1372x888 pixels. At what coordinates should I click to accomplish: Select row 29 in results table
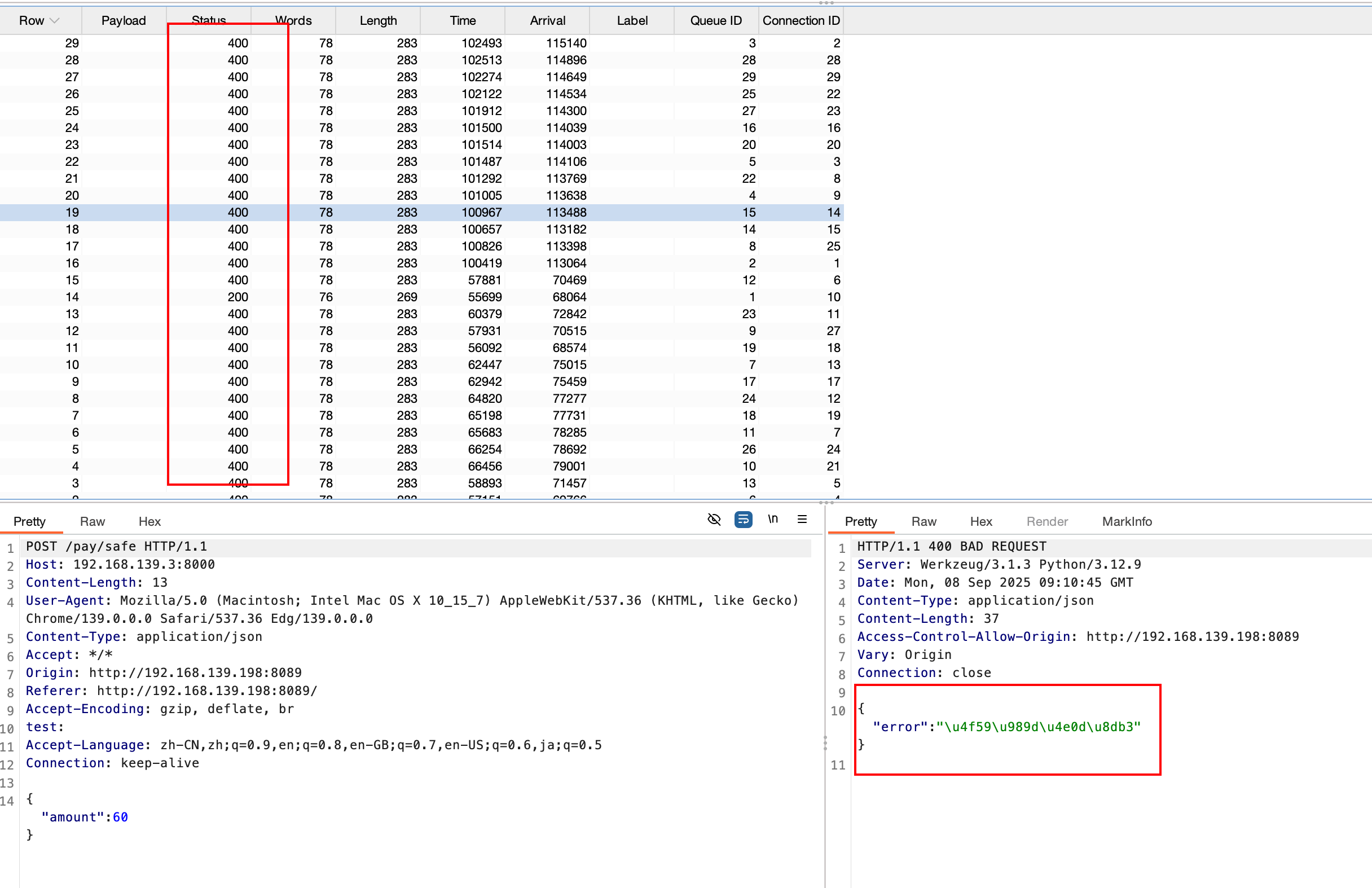(421, 43)
